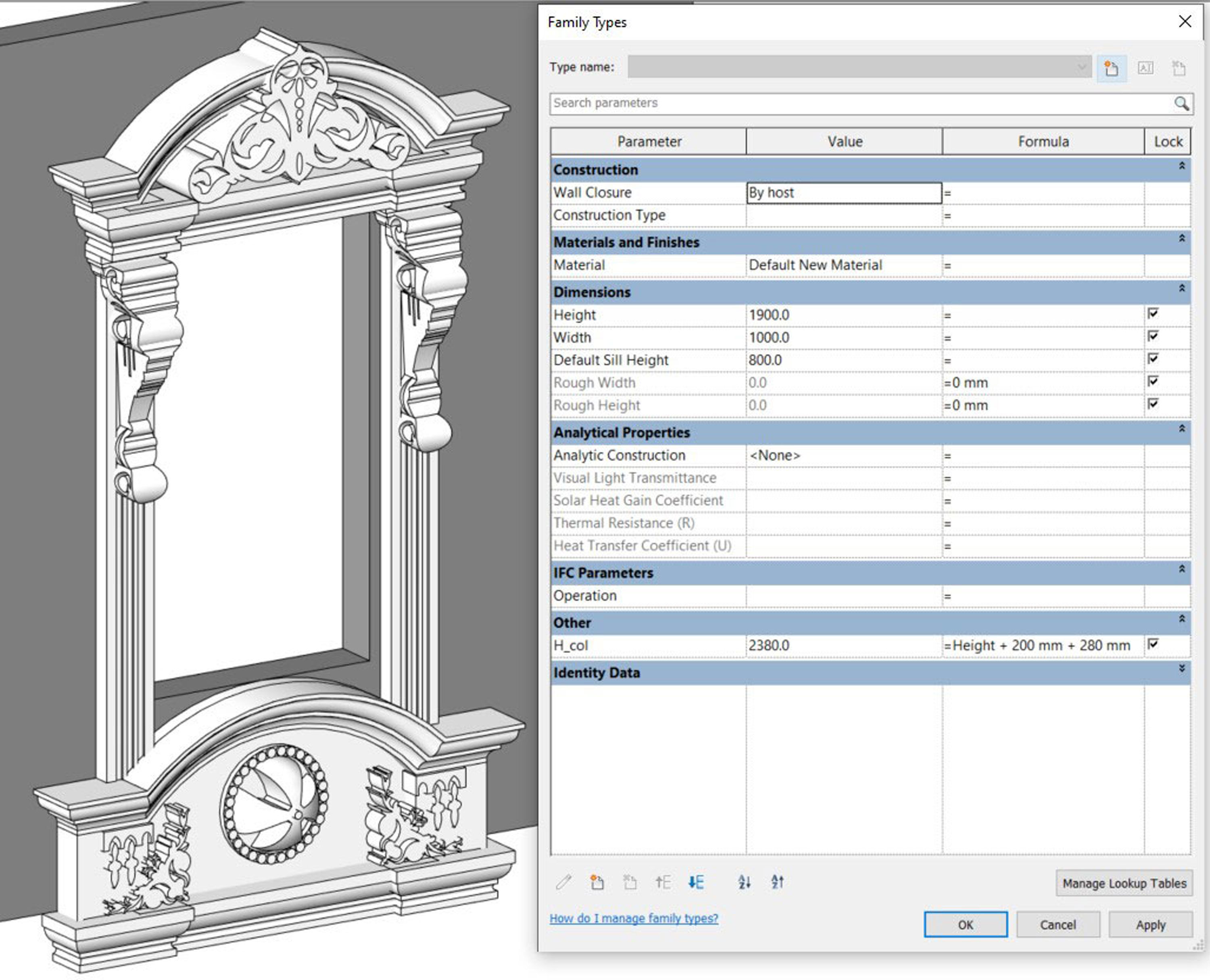Uncheck the Lock box for H_col
Image resolution: width=1210 pixels, height=980 pixels.
(1153, 644)
